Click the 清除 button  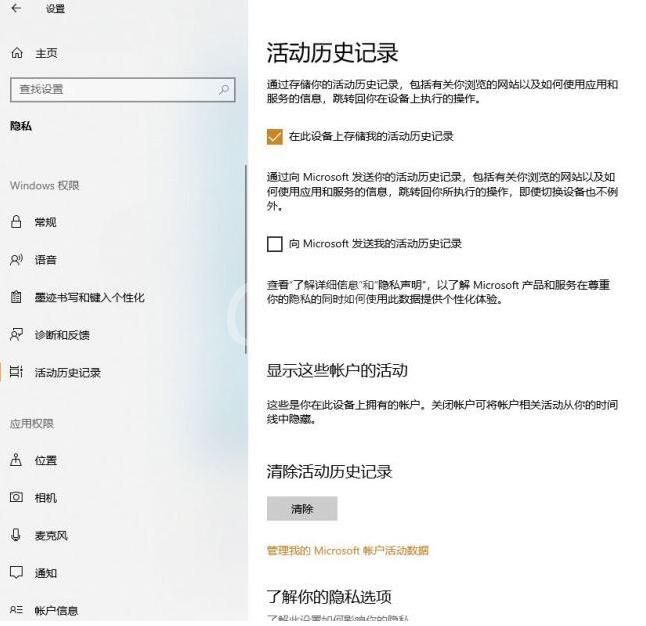pos(302,509)
